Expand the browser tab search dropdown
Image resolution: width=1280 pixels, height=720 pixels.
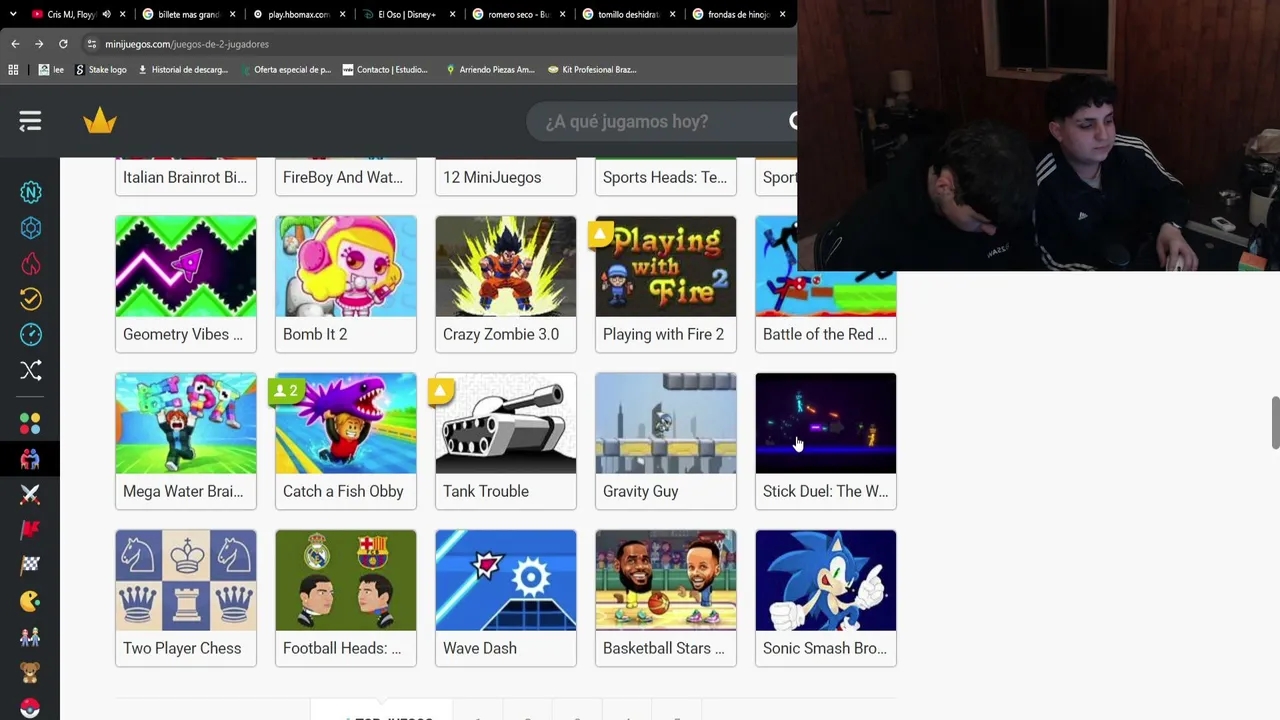[x=12, y=14]
